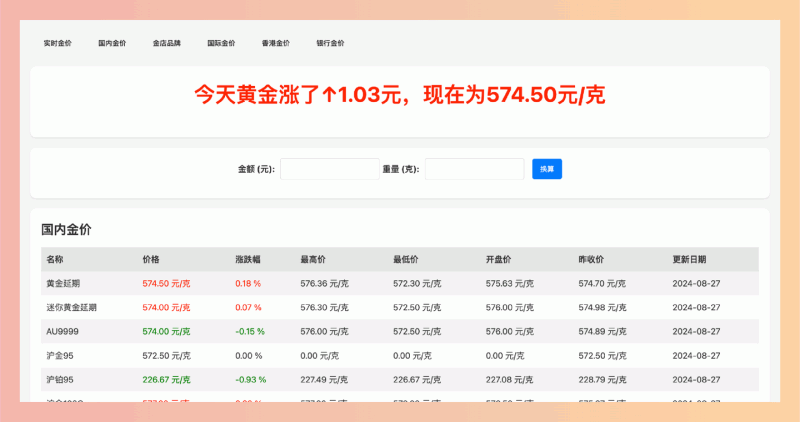Click the -0.15 % change value
This screenshot has height=422, width=800.
coord(250,331)
